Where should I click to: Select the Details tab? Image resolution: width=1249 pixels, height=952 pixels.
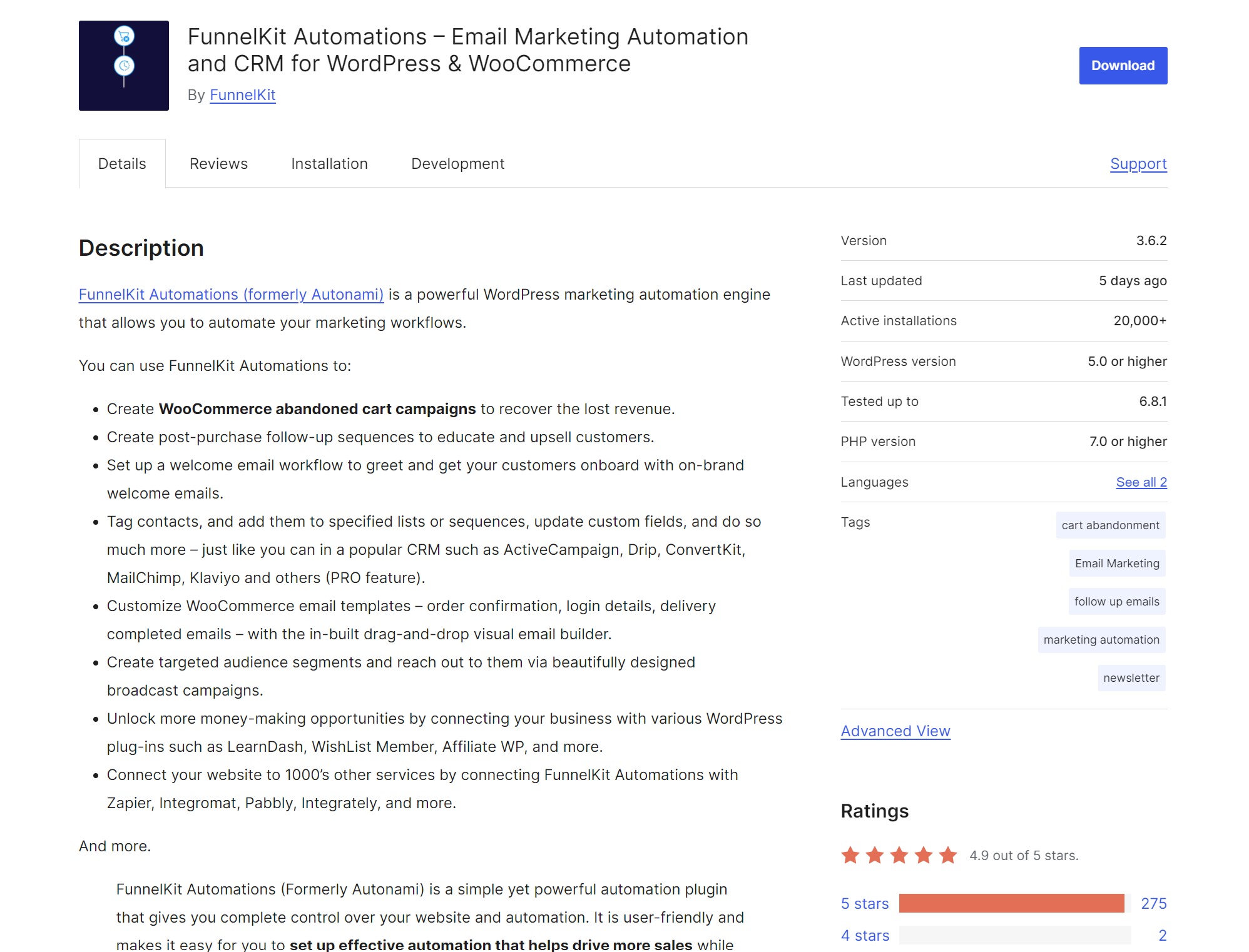click(122, 164)
